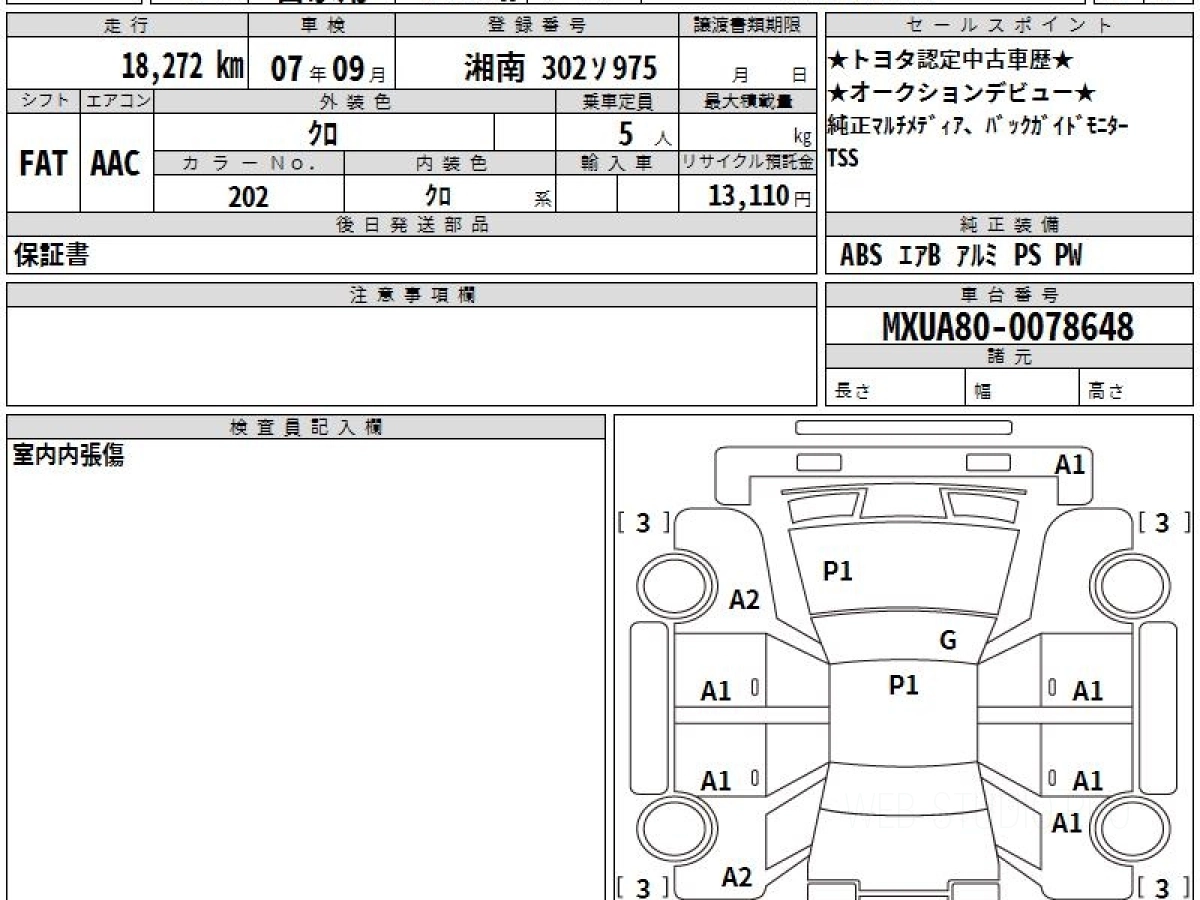This screenshot has height=900, width=1200.
Task: Select the TSS sales point text
Action: [844, 158]
